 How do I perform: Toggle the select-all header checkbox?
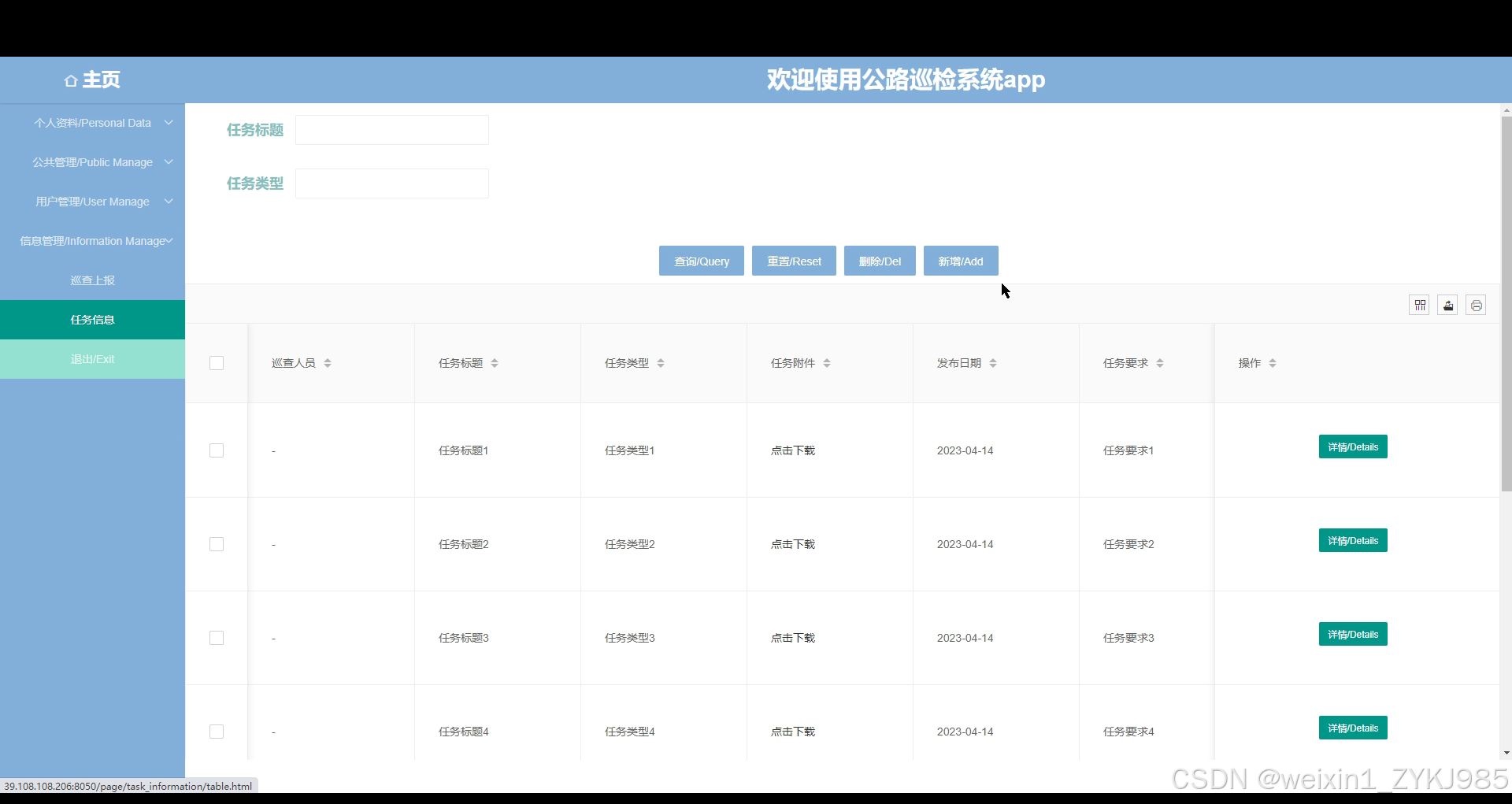pyautogui.click(x=217, y=363)
